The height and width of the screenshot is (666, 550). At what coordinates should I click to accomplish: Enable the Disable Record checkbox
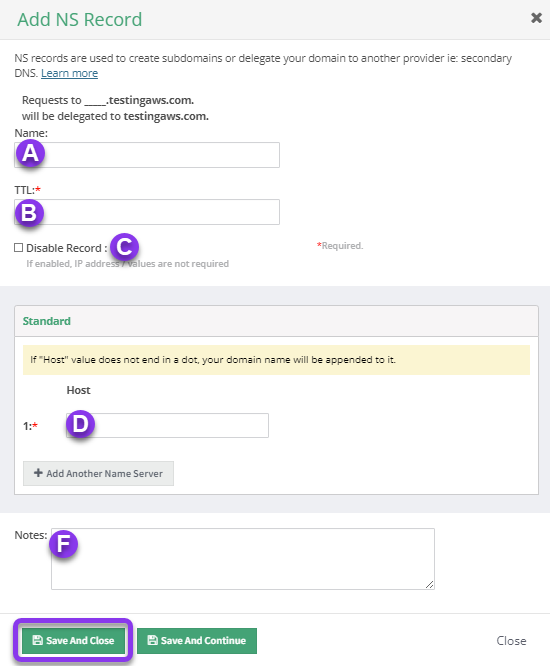[18, 248]
